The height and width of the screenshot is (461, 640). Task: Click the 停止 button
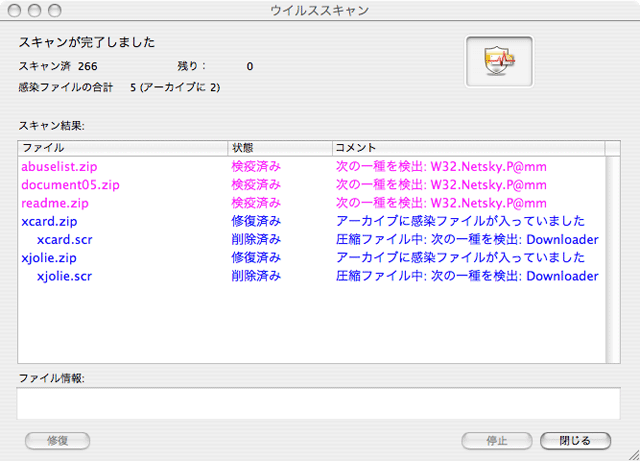point(497,441)
